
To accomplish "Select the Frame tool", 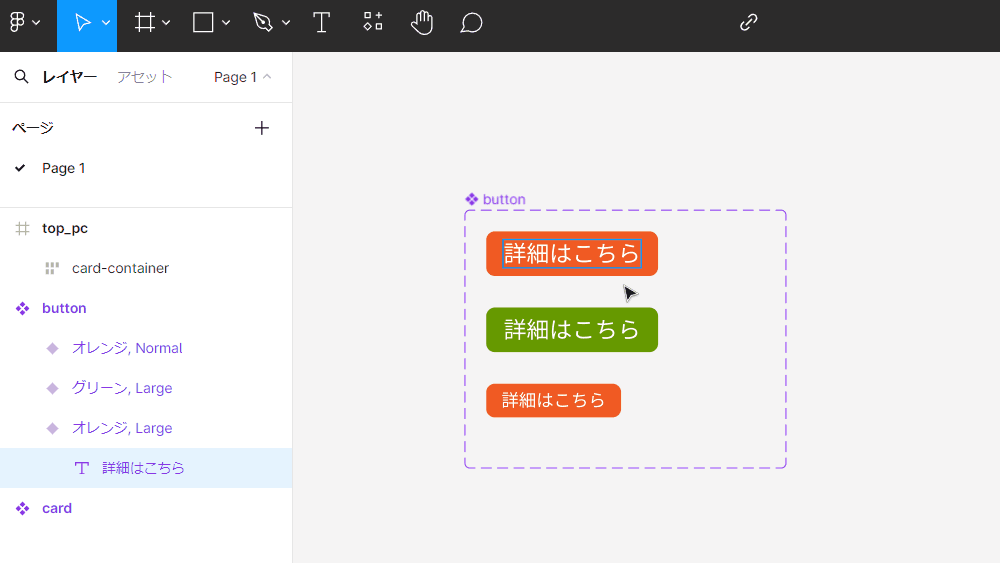I will click(145, 23).
